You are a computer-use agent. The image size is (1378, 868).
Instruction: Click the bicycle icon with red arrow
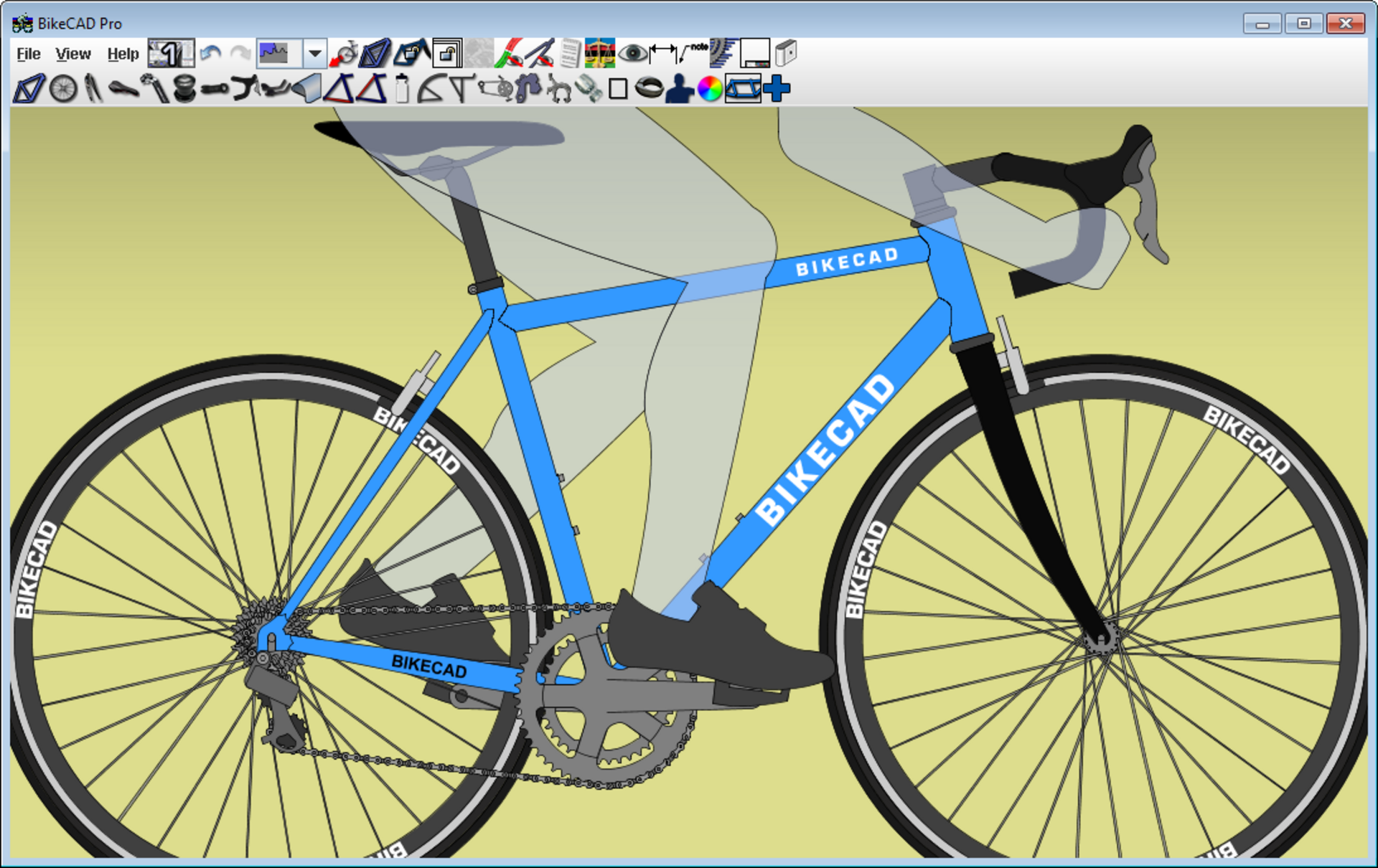click(x=343, y=53)
